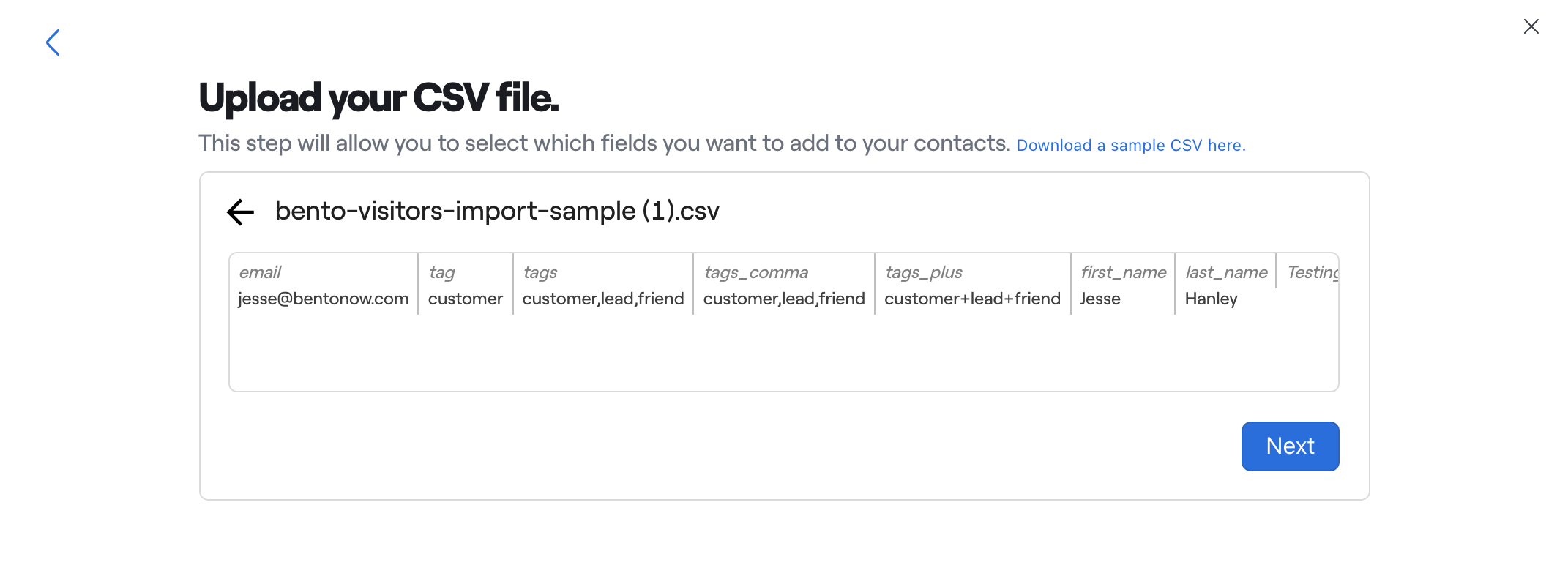Select the tags_comma column header
The height and width of the screenshot is (568, 1568).
tap(756, 272)
